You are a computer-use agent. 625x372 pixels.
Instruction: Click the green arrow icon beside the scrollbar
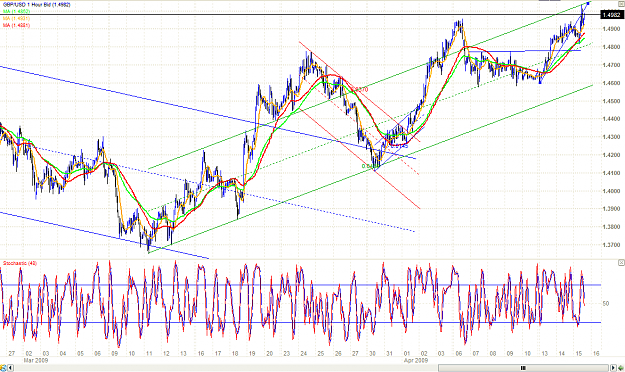[x=621, y=368]
